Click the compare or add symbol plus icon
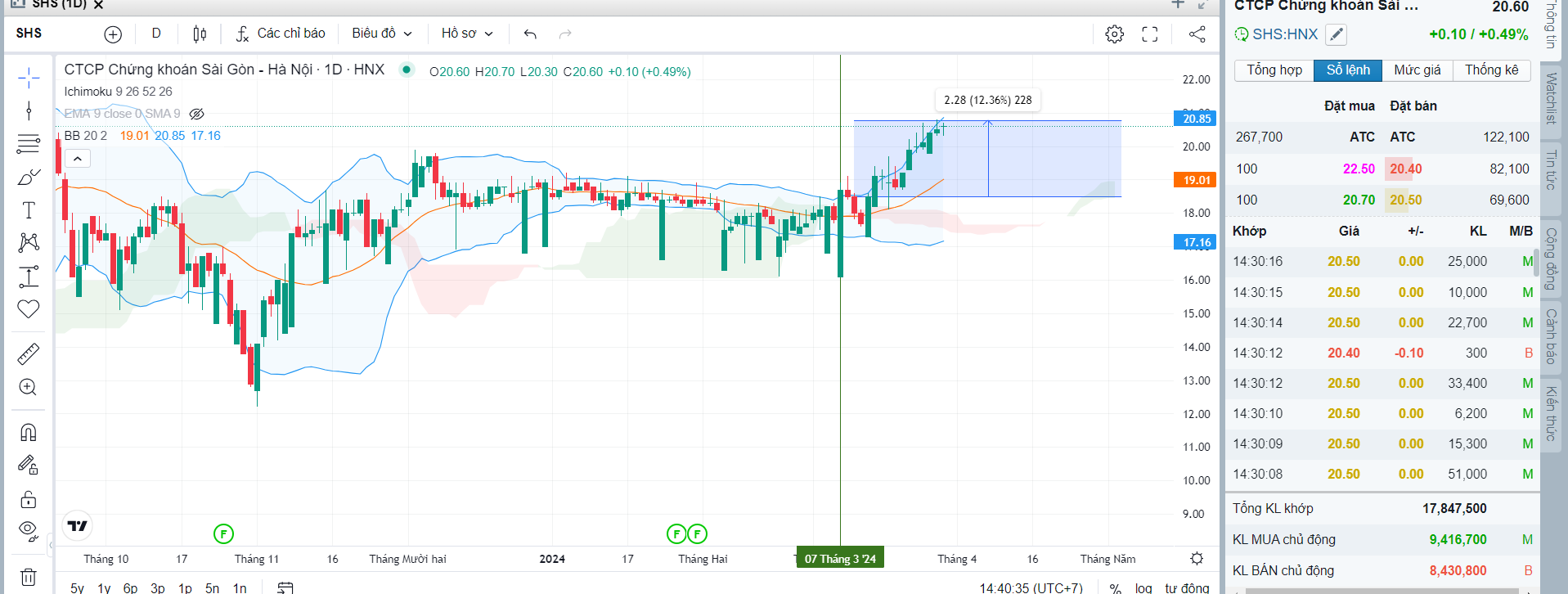This screenshot has height=594, width=1568. (113, 34)
